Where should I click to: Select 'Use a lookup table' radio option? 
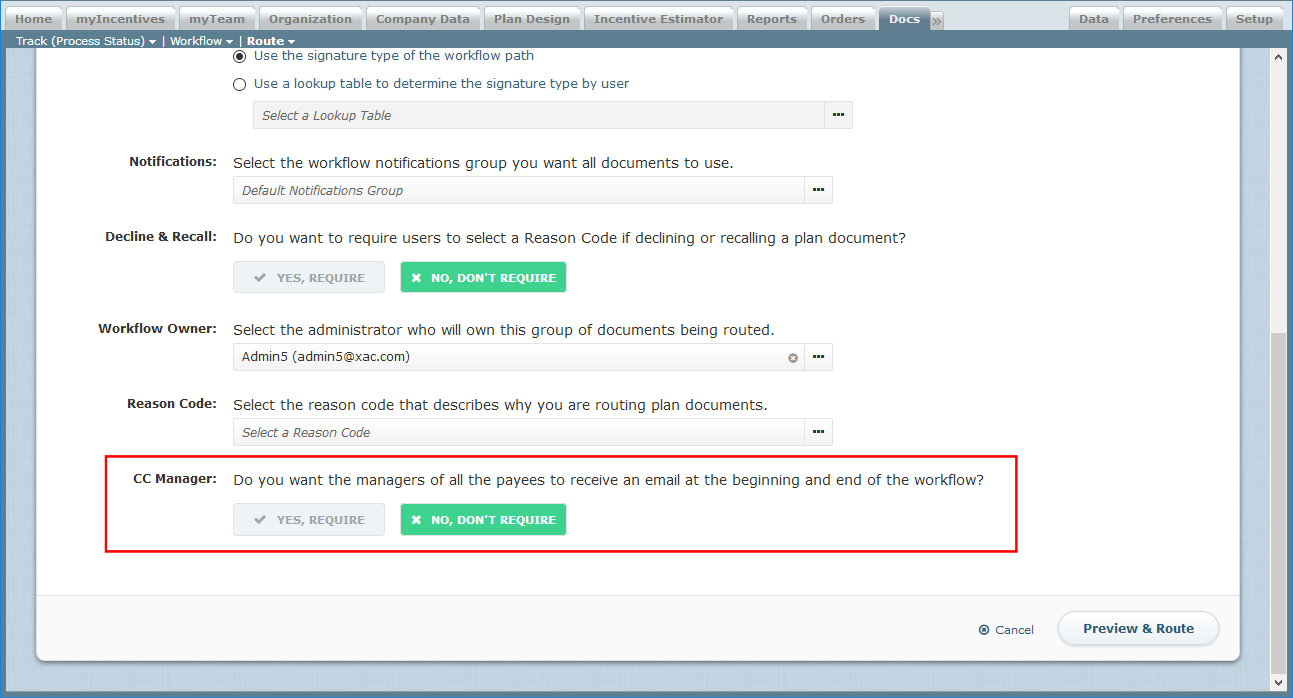pyautogui.click(x=240, y=84)
